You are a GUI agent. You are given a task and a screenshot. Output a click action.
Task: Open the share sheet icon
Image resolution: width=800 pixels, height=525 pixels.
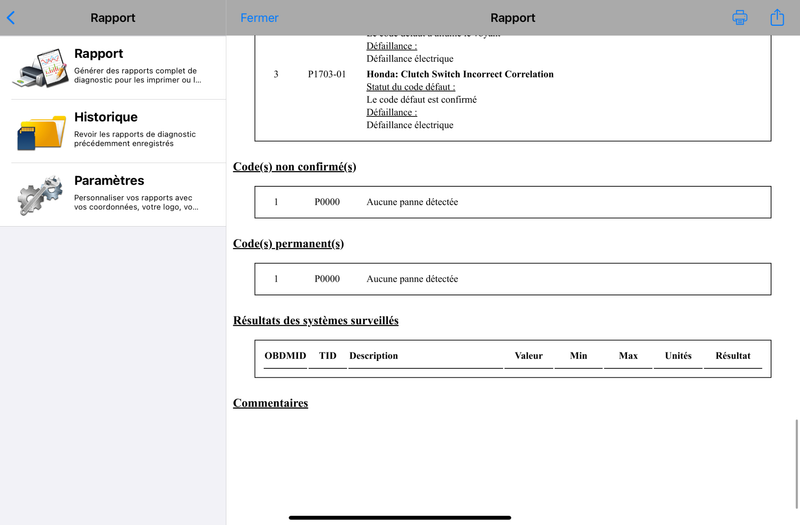coord(777,17)
